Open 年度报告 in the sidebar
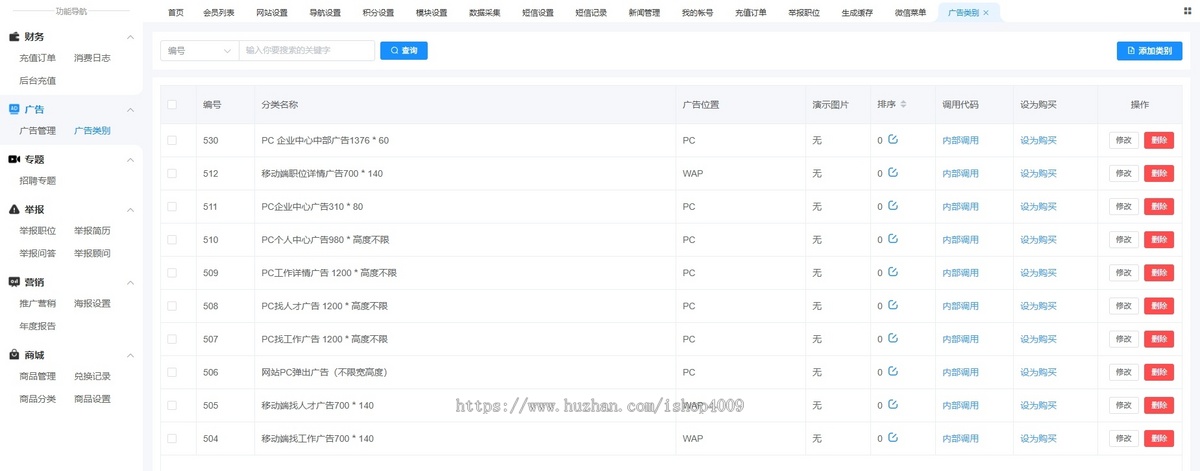Screen dimensions: 1200x471 click(38, 326)
